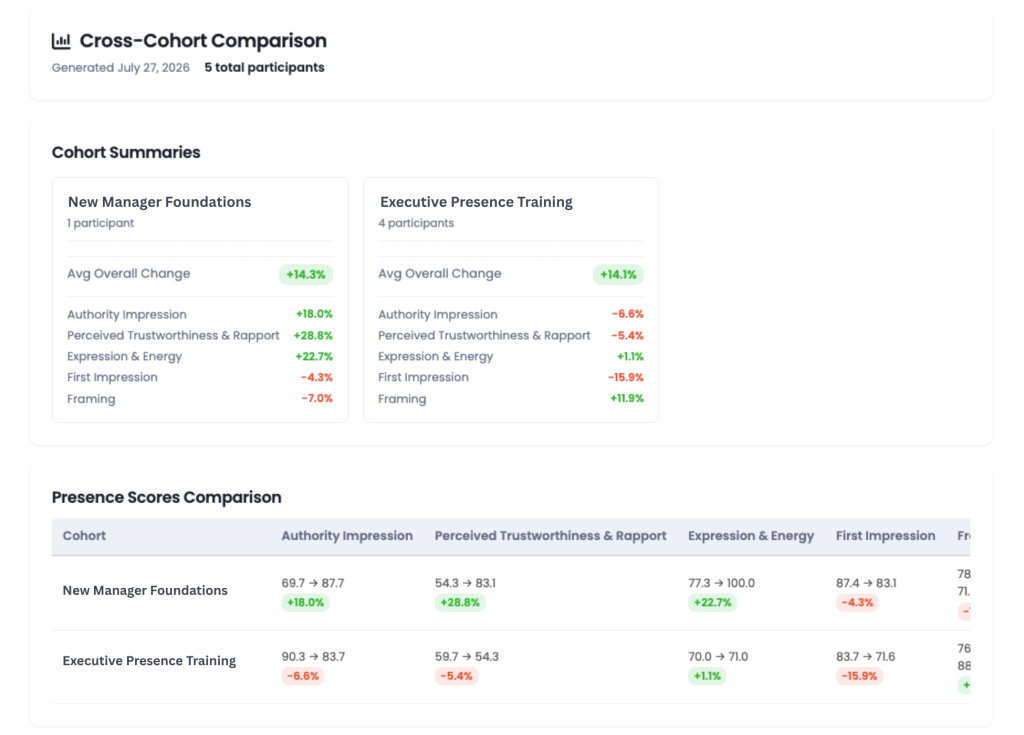Click the +18.0% badge in the table
1024x735 pixels.
click(x=306, y=602)
